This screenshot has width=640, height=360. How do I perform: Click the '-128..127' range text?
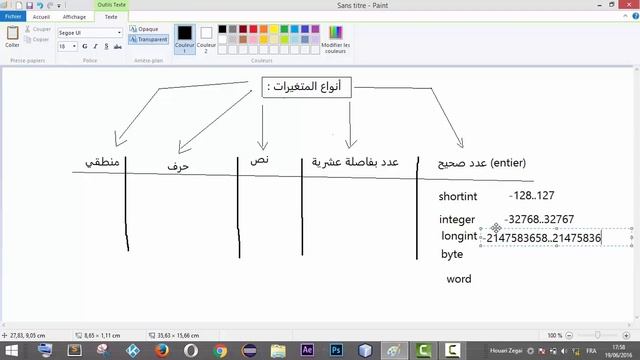click(x=532, y=196)
